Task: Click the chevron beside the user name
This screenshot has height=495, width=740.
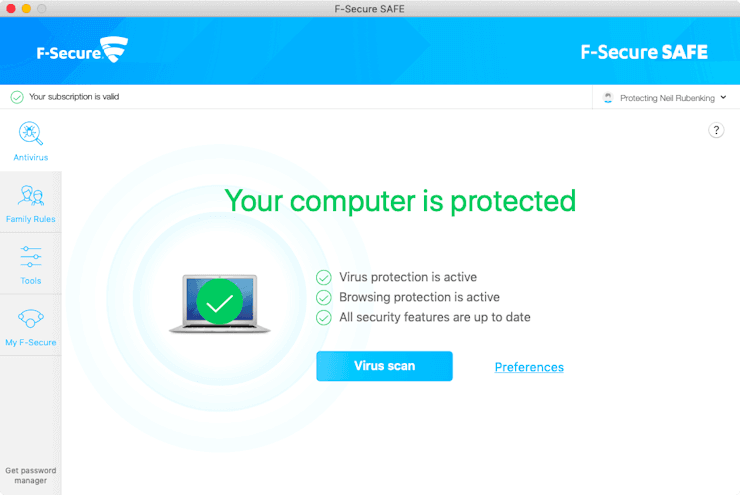Action: (x=723, y=97)
